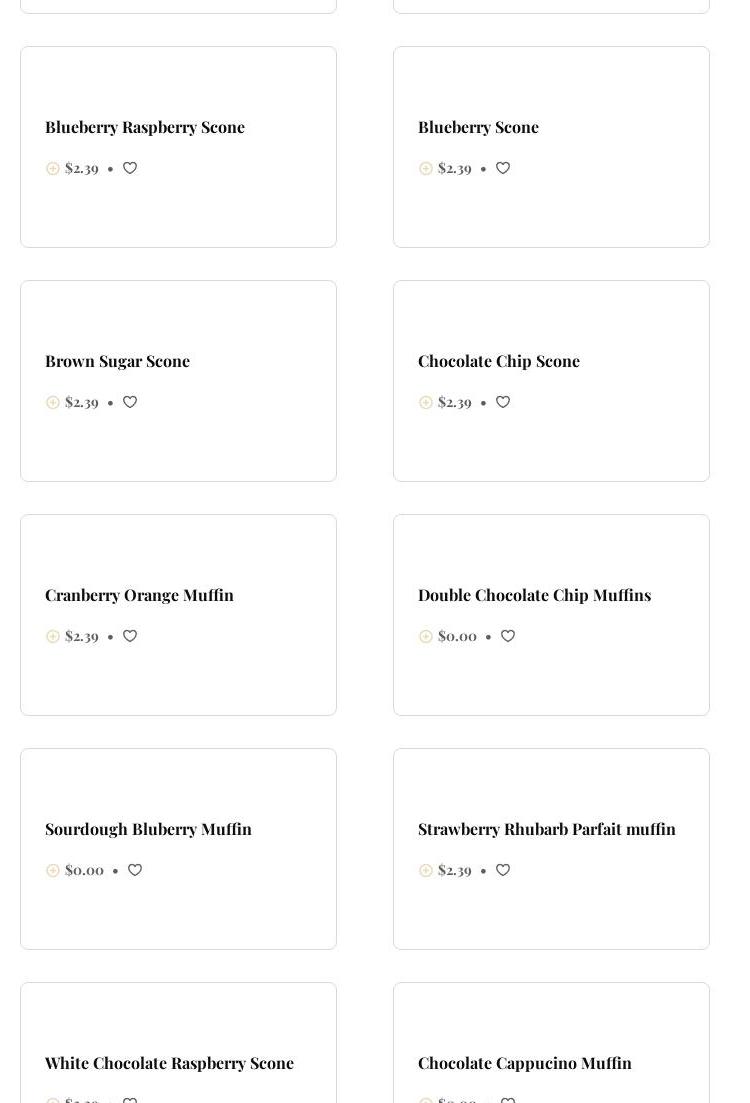Open Chocolate Cappucino Muffin item
This screenshot has width=750, height=1103.
[524, 1063]
